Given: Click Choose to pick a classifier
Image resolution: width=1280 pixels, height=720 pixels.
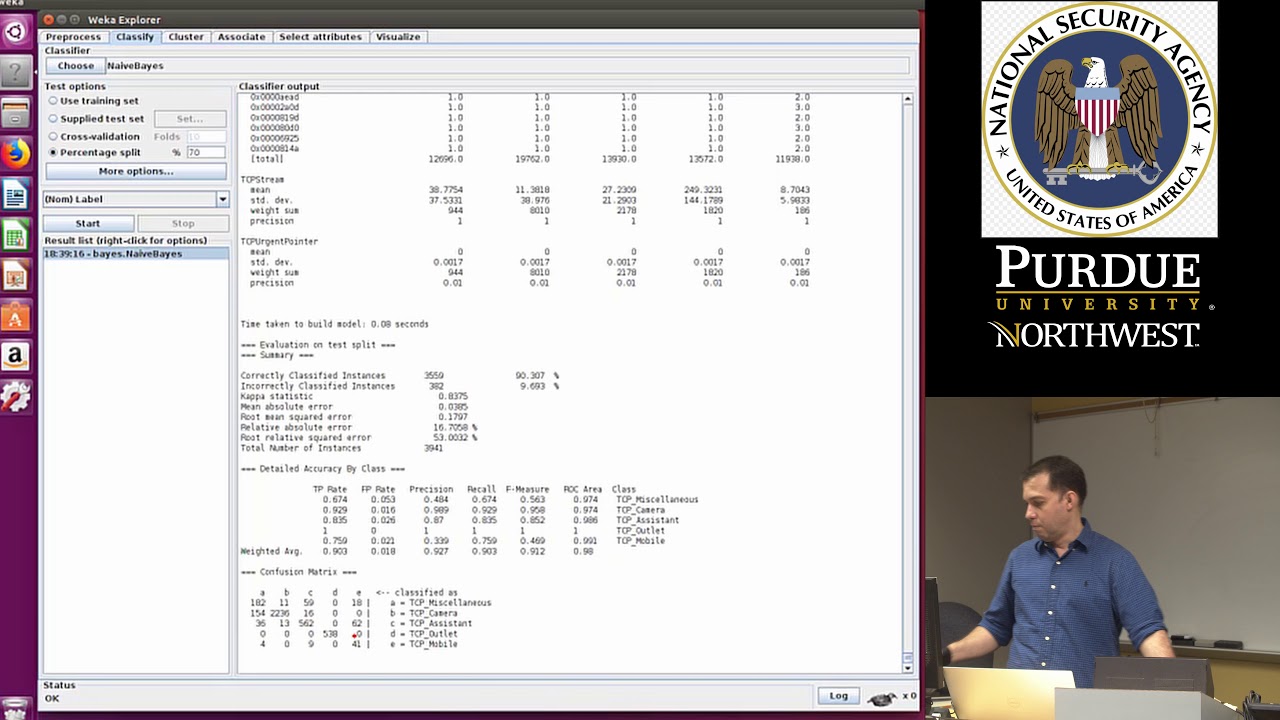Looking at the screenshot, I should coord(75,66).
